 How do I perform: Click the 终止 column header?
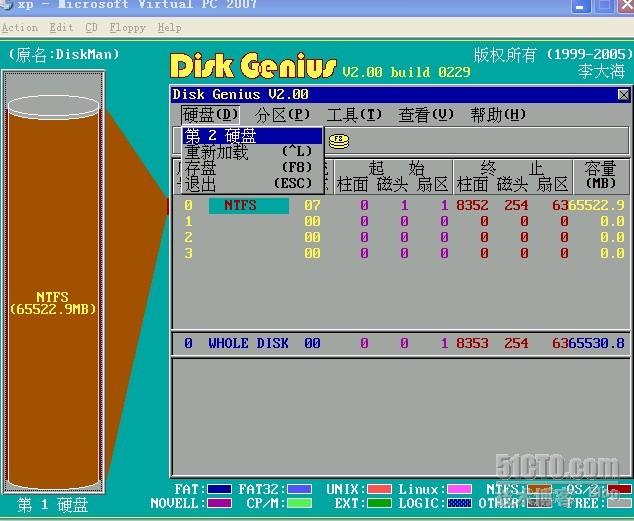(x=512, y=168)
